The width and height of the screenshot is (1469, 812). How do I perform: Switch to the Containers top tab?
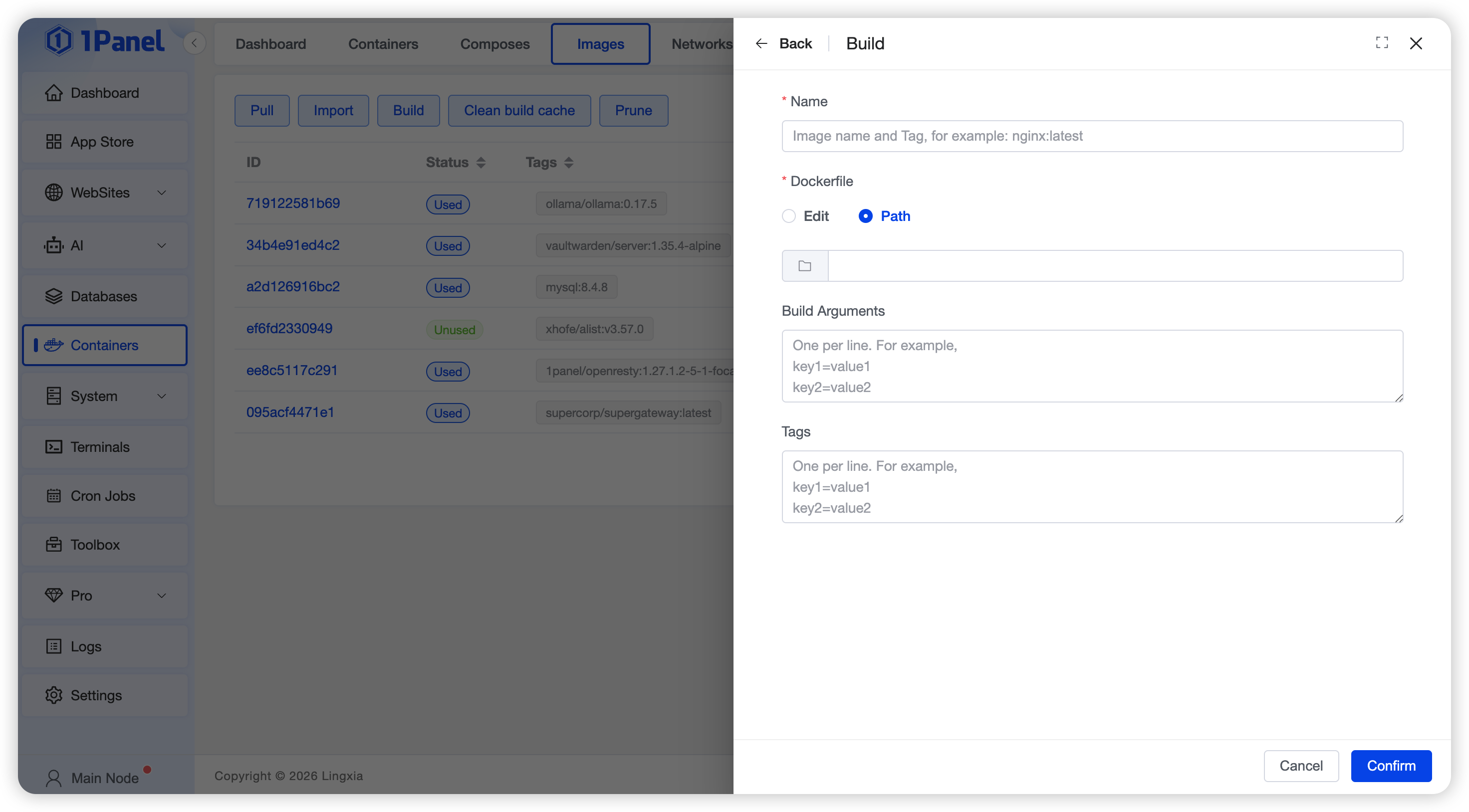(383, 44)
